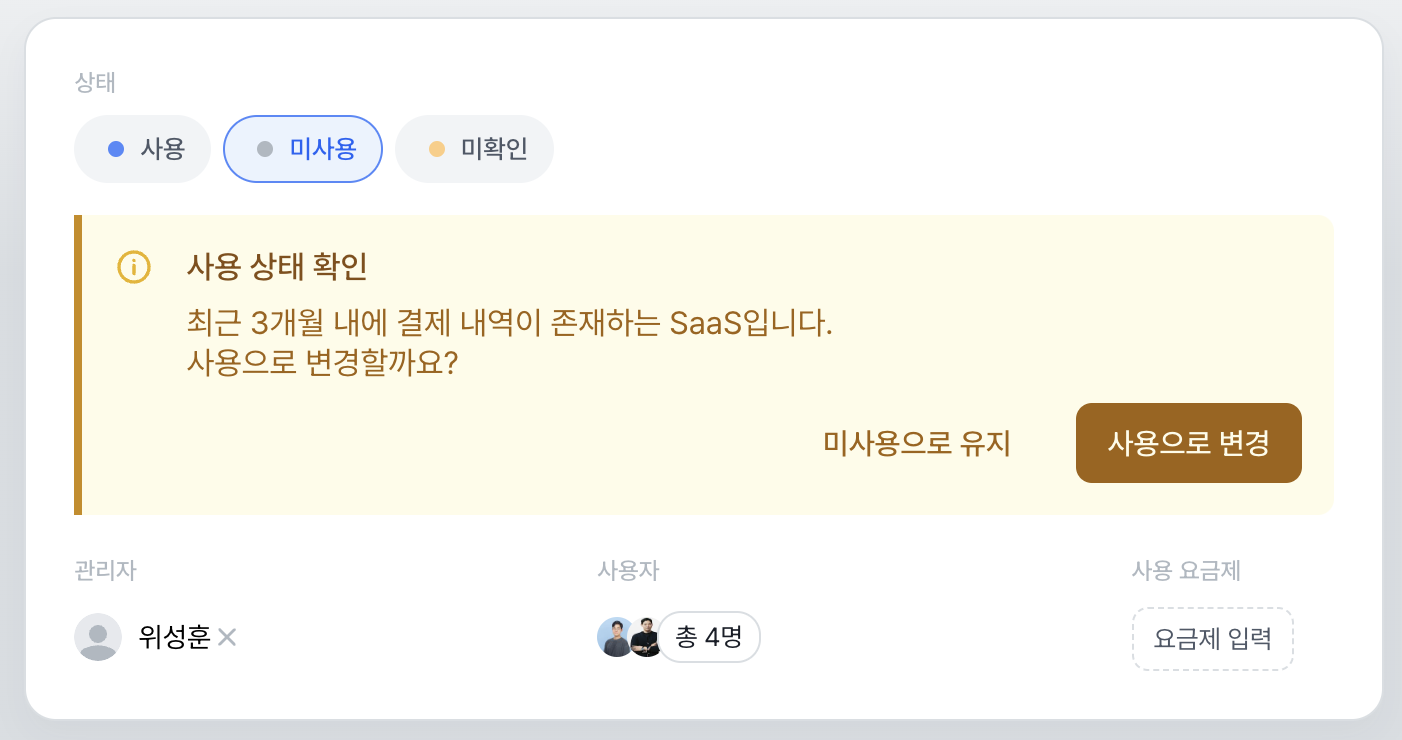Open the first user avatar photo
Viewport: 1402px width, 740px height.
pos(614,637)
